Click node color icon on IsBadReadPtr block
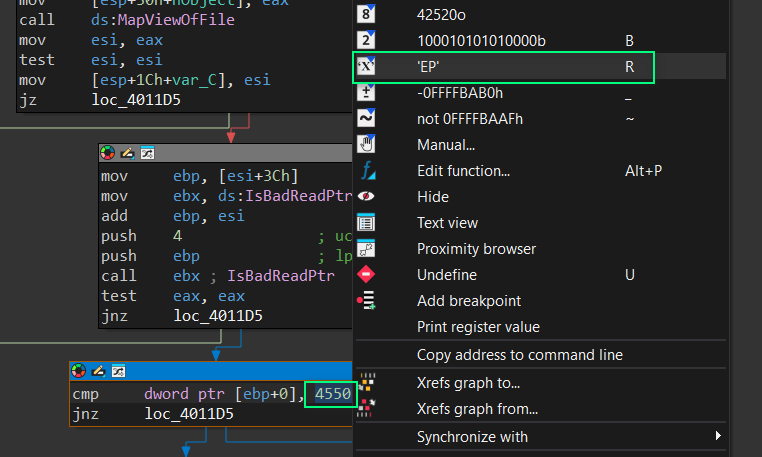The width and height of the screenshot is (762, 457). pyautogui.click(x=107, y=153)
